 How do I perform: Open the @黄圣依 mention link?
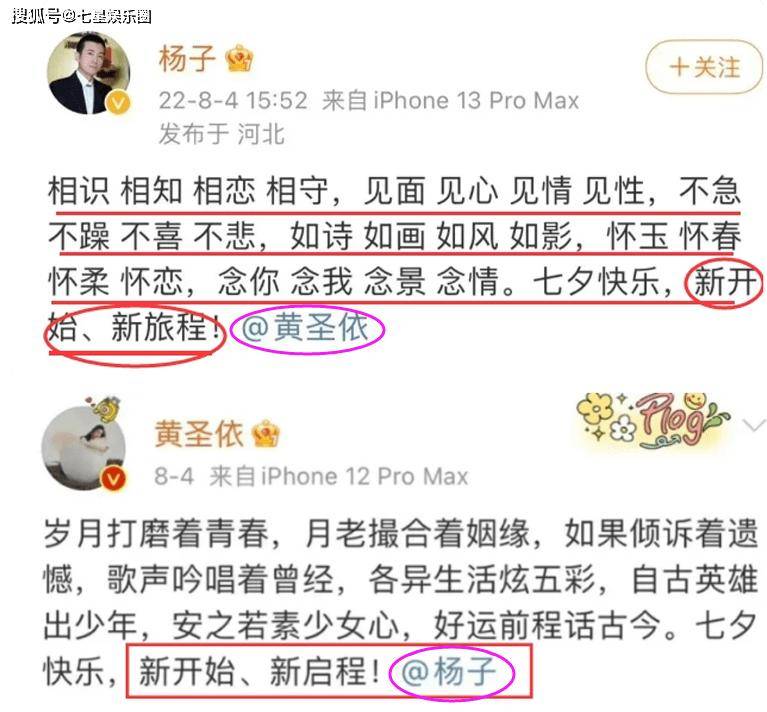(305, 327)
